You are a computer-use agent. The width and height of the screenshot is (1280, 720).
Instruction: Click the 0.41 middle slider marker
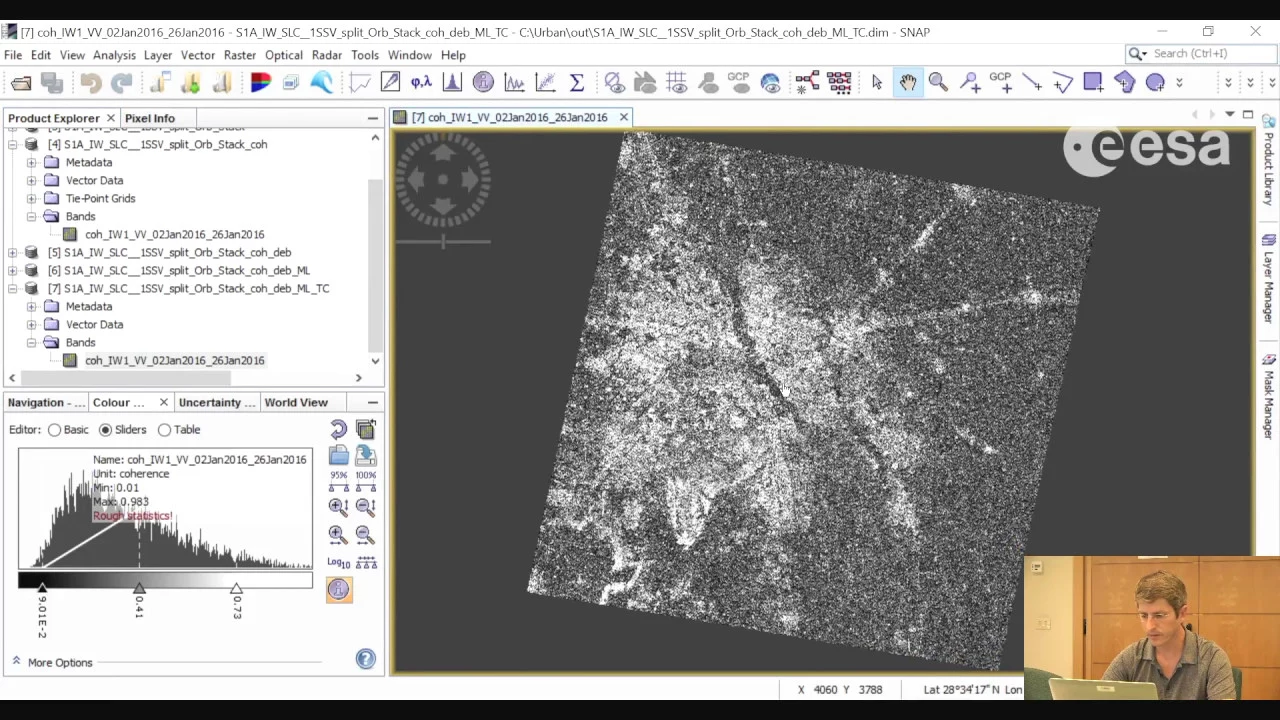(x=139, y=589)
